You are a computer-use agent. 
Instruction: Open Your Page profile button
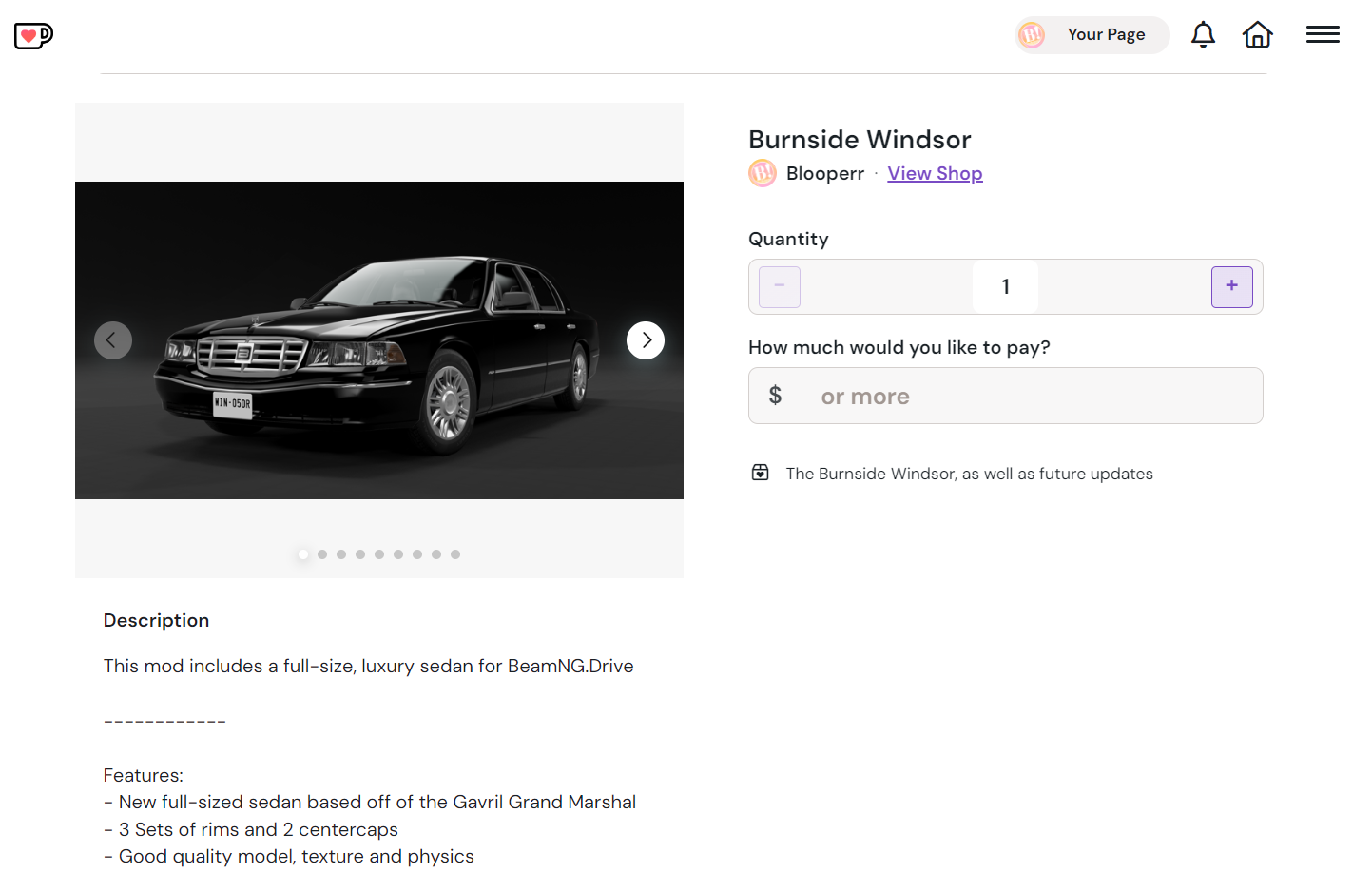1092,35
